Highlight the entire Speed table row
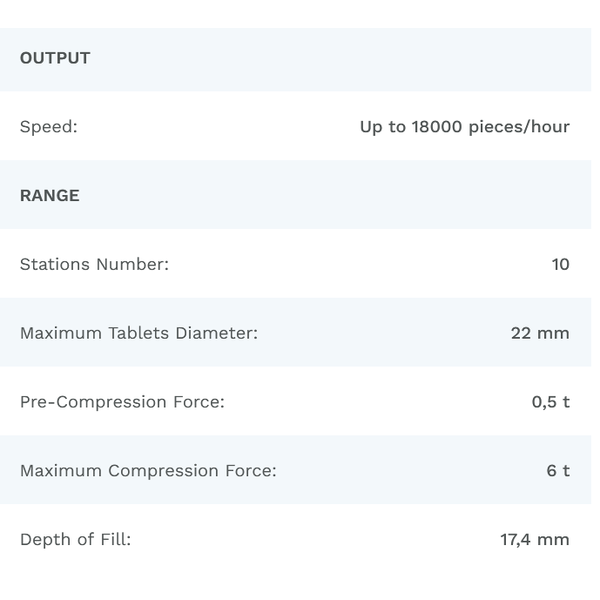Viewport: 600px width, 600px height. (x=220, y=127)
